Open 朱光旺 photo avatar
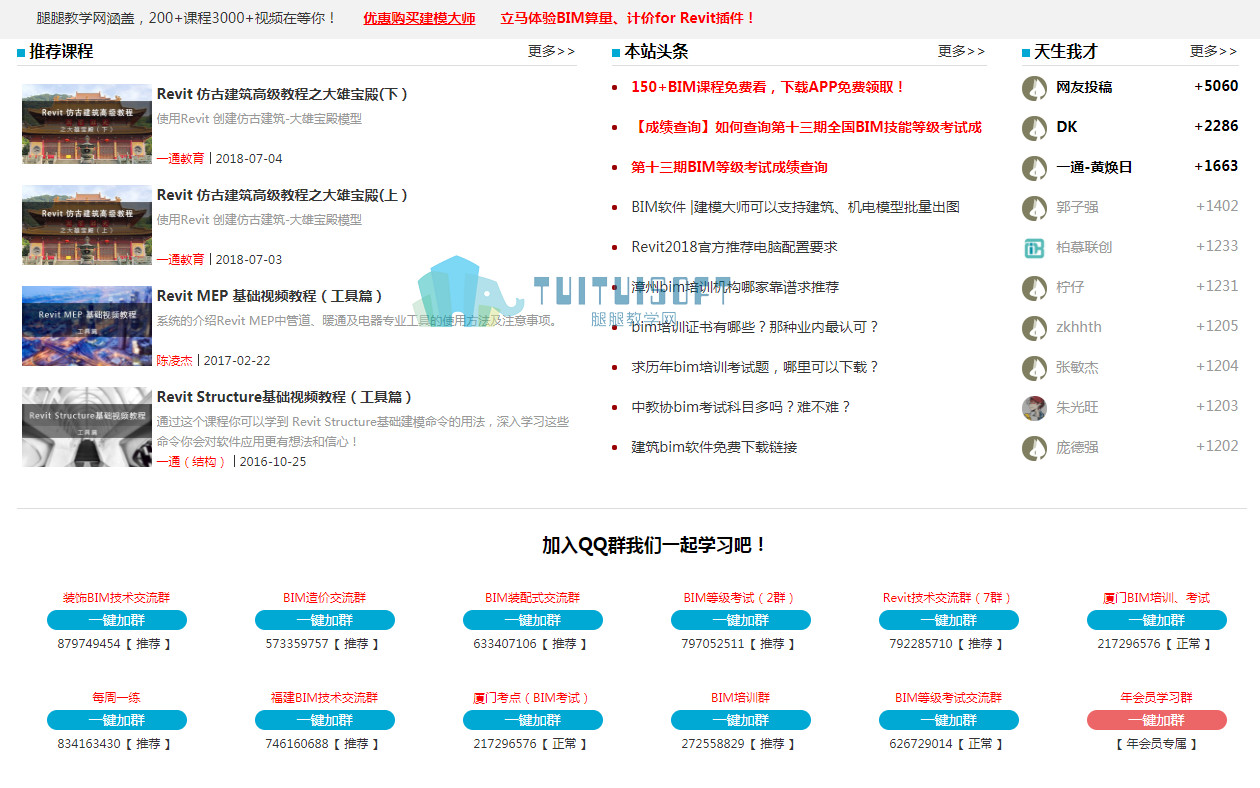Screen dimensions: 1260x788 coord(1034,408)
